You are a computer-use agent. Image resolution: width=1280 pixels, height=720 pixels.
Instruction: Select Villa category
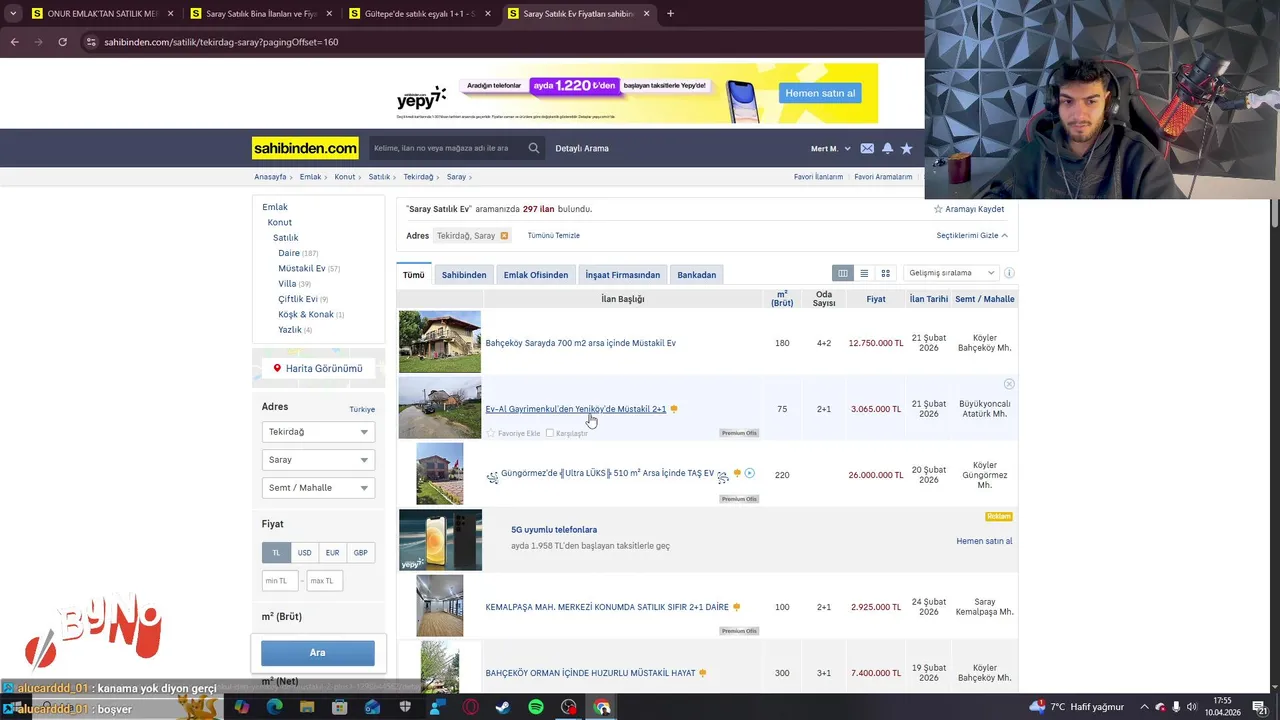pyautogui.click(x=287, y=284)
